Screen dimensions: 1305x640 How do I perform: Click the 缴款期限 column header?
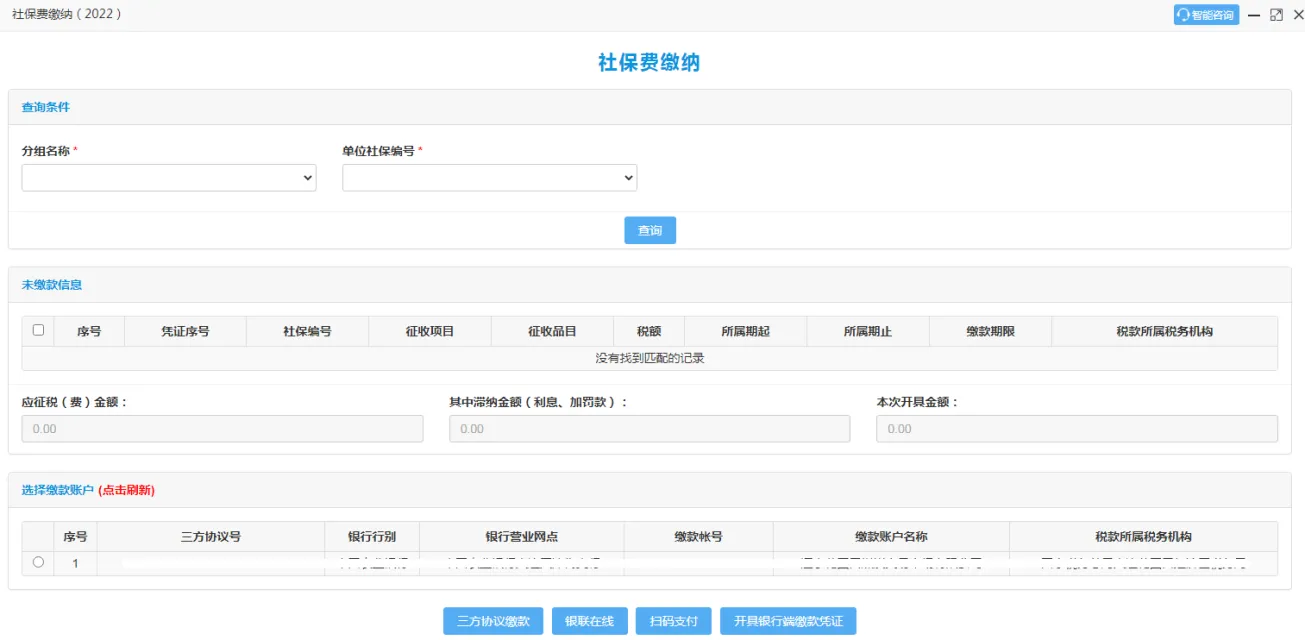tap(990, 331)
